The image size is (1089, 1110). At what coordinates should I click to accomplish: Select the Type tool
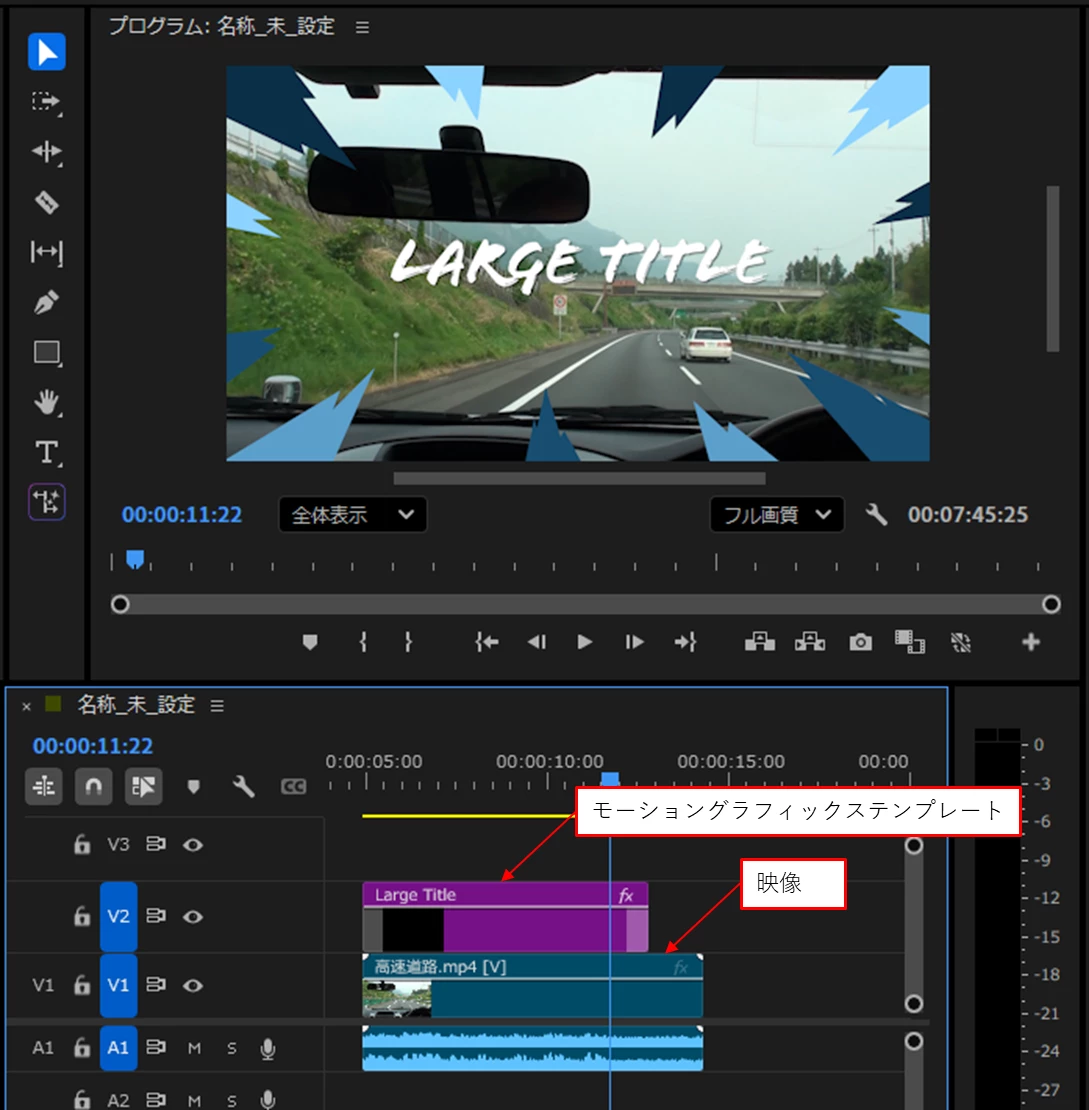[x=47, y=452]
